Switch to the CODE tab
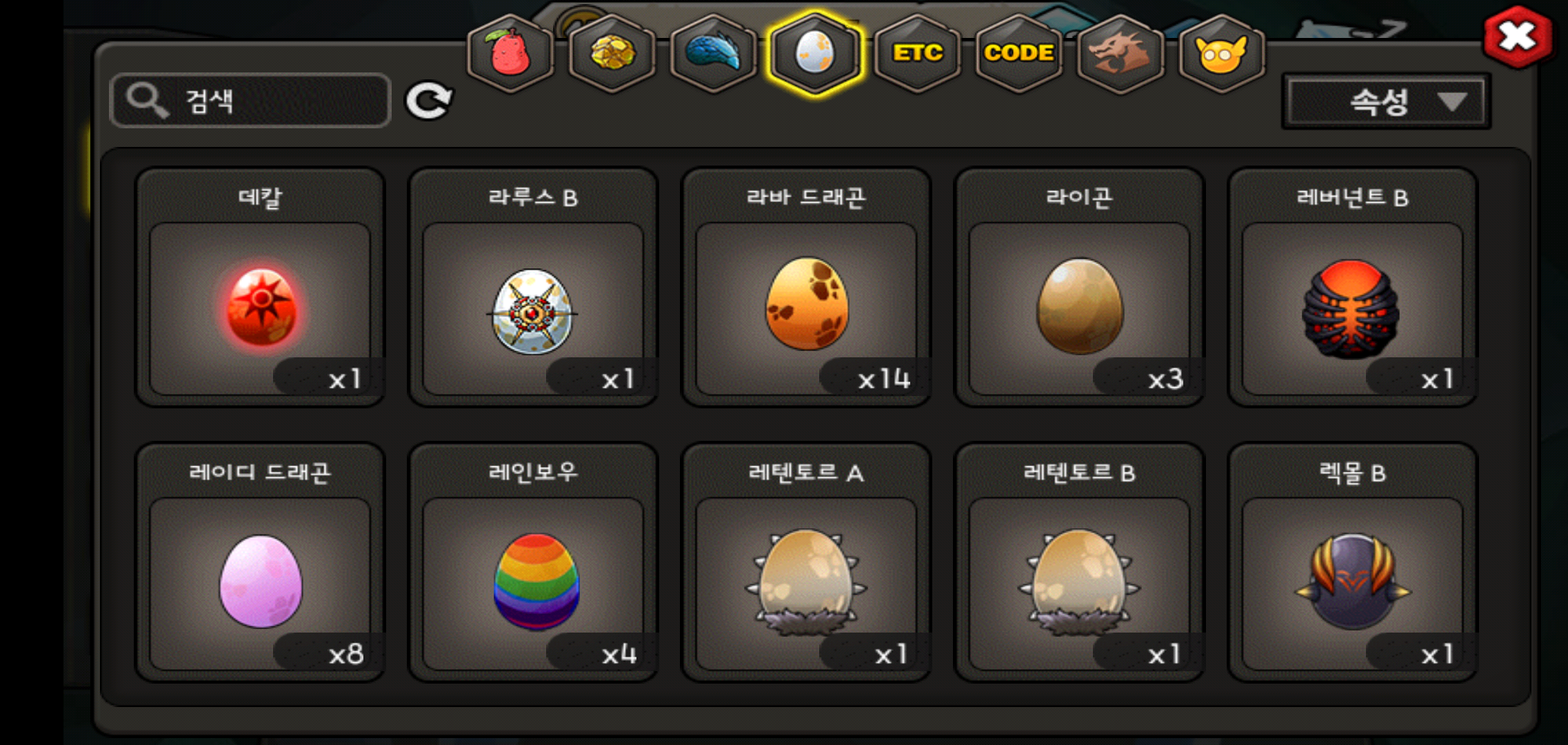1568x745 pixels. coord(1018,53)
